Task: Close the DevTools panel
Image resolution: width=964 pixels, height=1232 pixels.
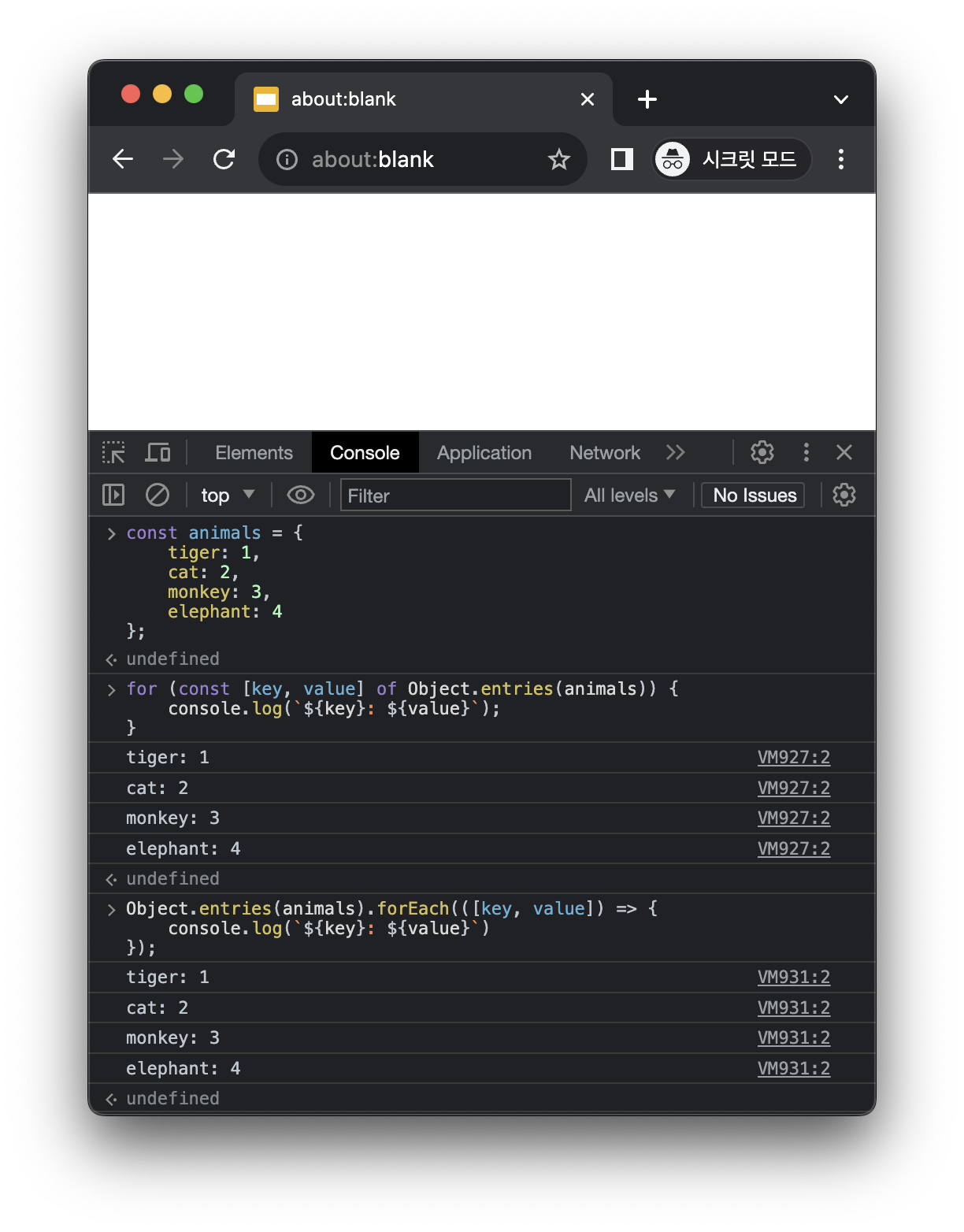Action: 844,452
